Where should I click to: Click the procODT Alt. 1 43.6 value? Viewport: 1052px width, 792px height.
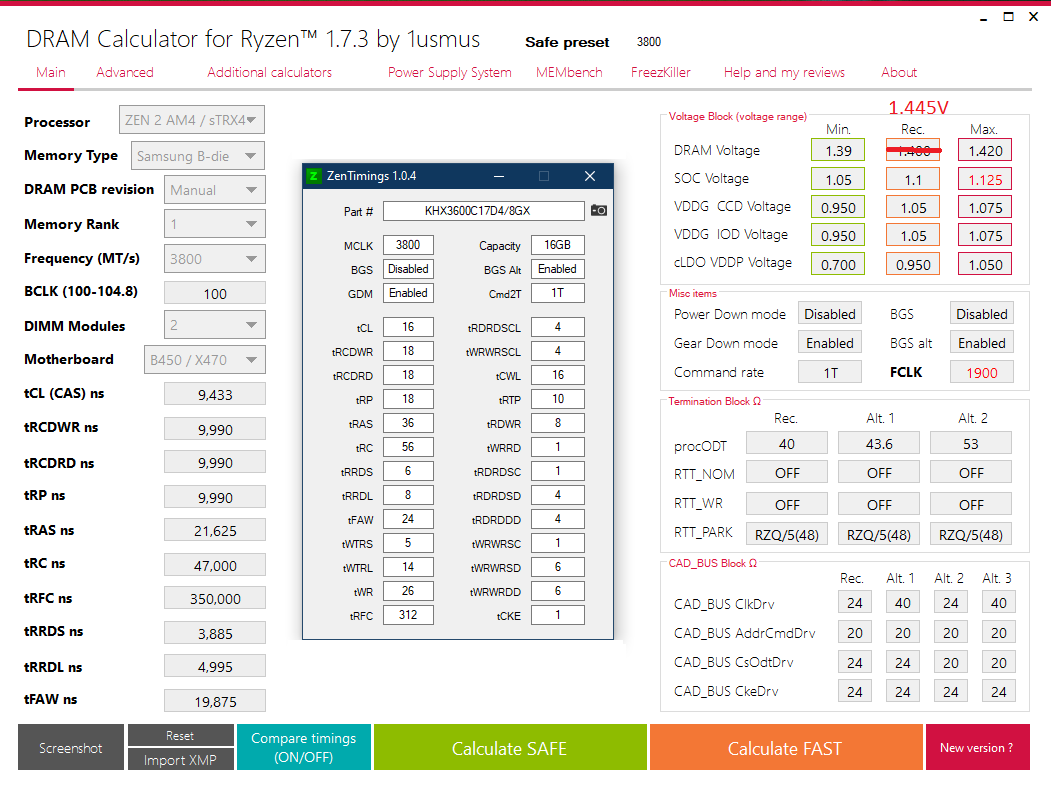point(879,444)
